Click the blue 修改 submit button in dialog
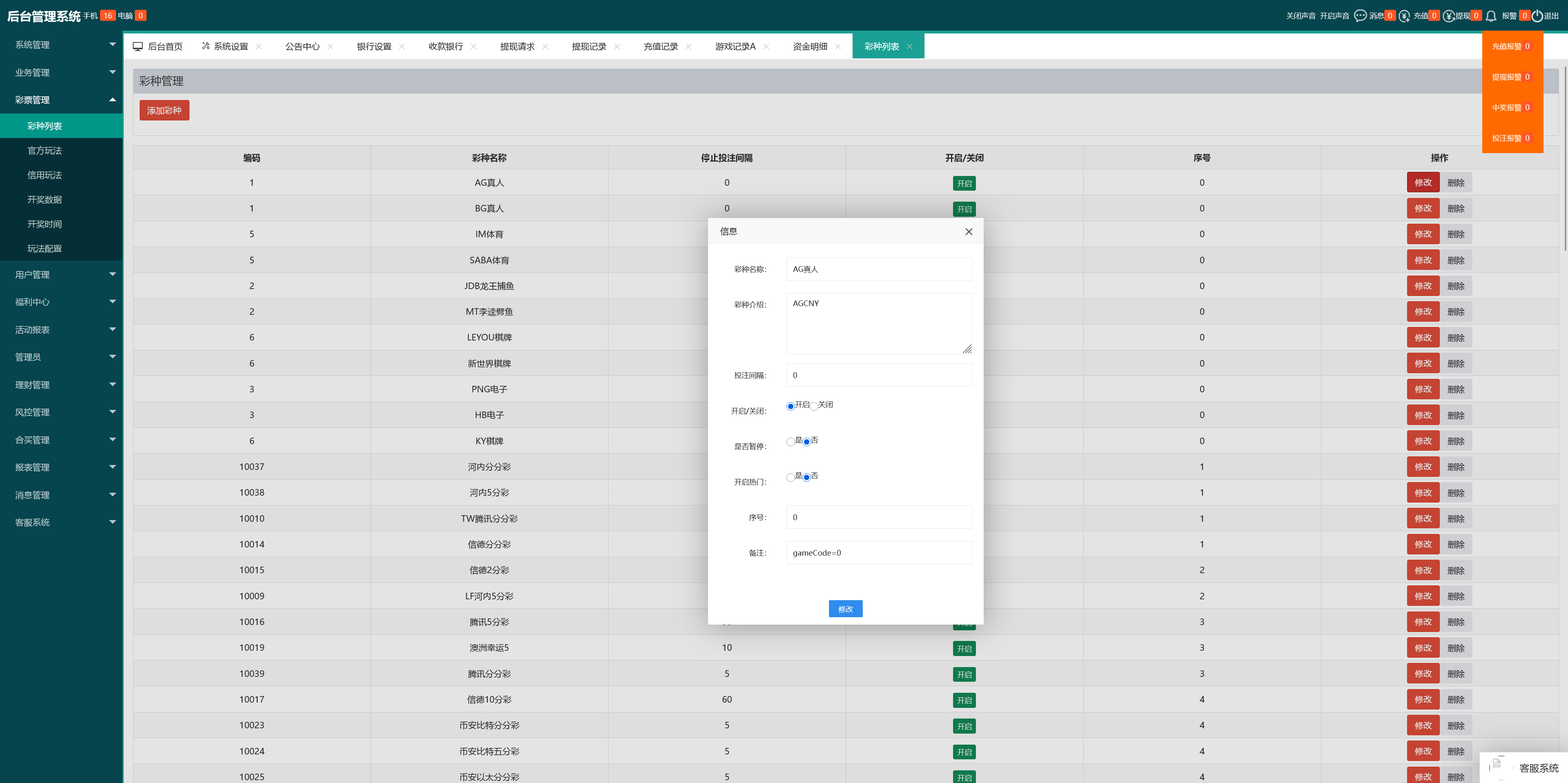The height and width of the screenshot is (783, 1568). pyautogui.click(x=845, y=608)
